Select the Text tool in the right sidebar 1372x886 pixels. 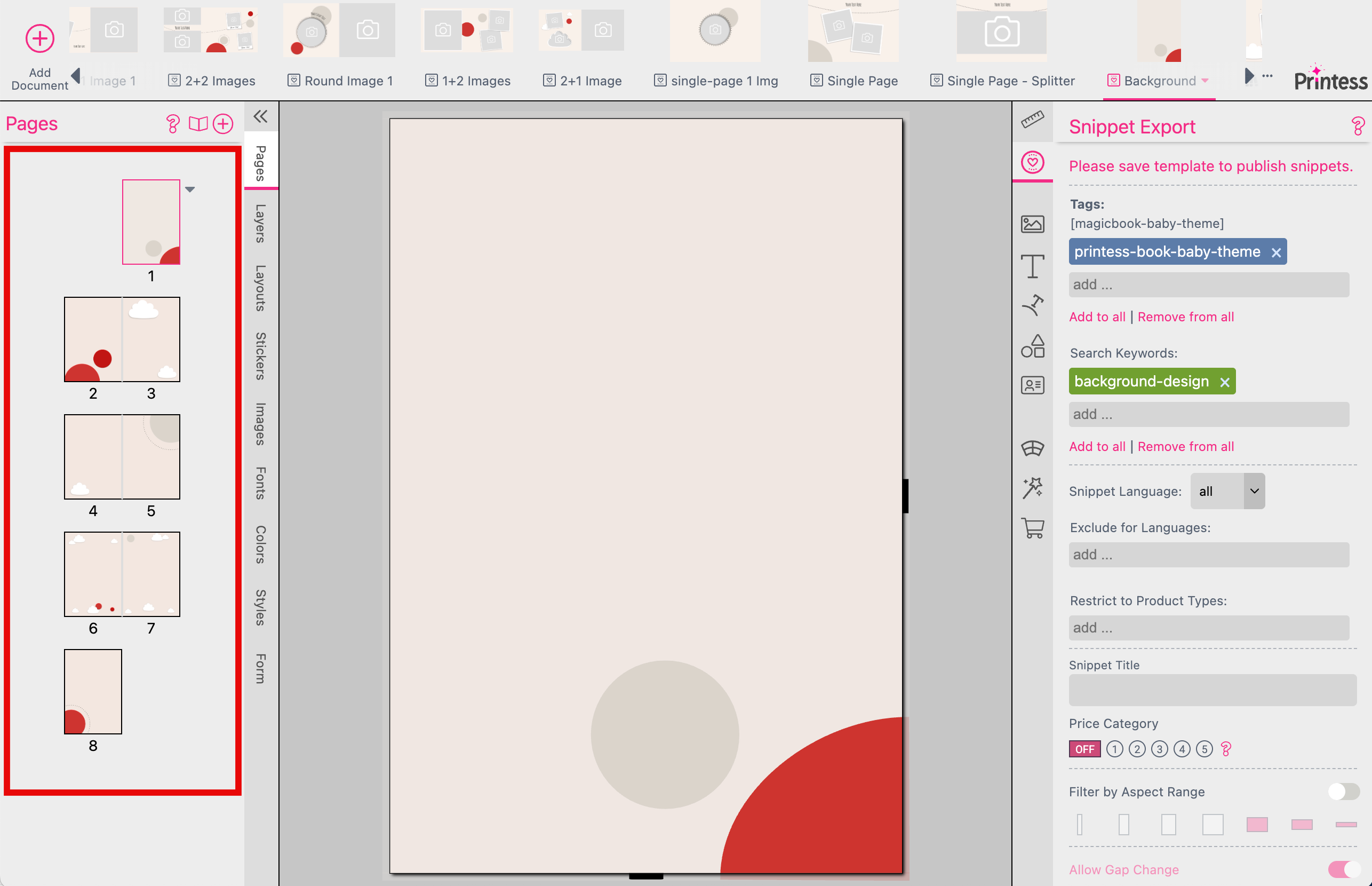(x=1032, y=266)
